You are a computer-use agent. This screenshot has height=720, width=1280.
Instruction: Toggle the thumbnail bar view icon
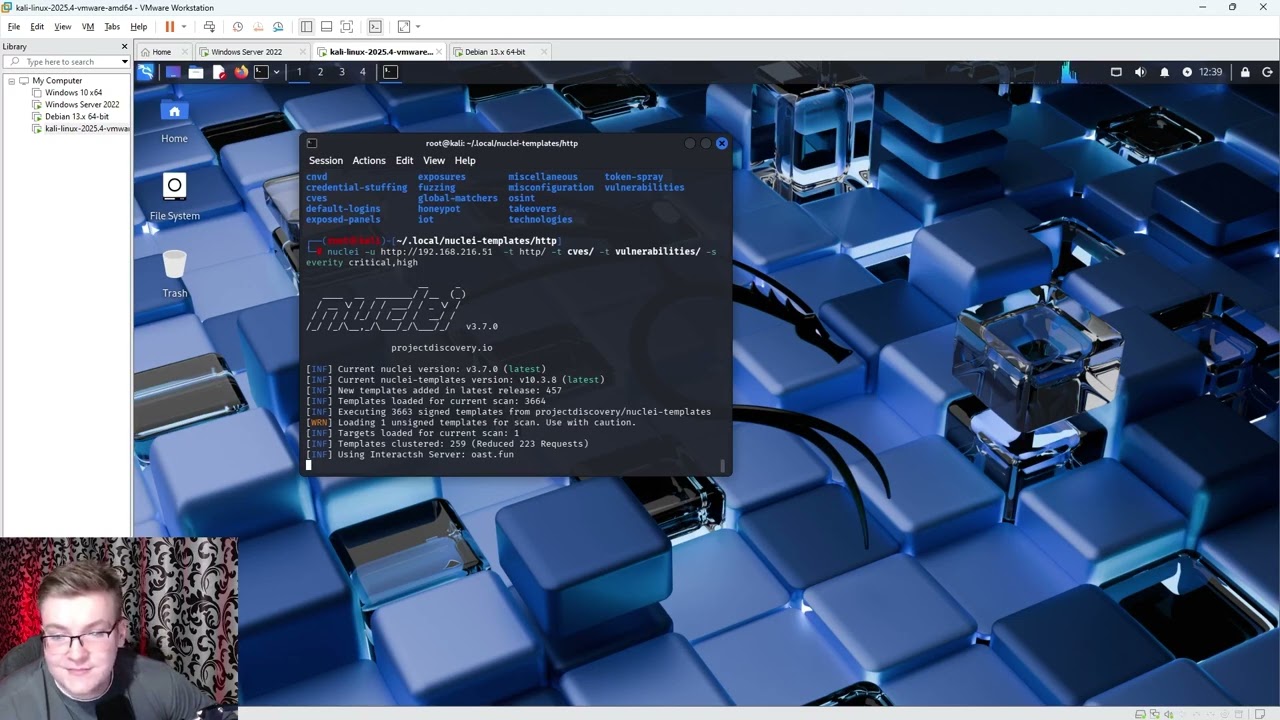tap(326, 26)
